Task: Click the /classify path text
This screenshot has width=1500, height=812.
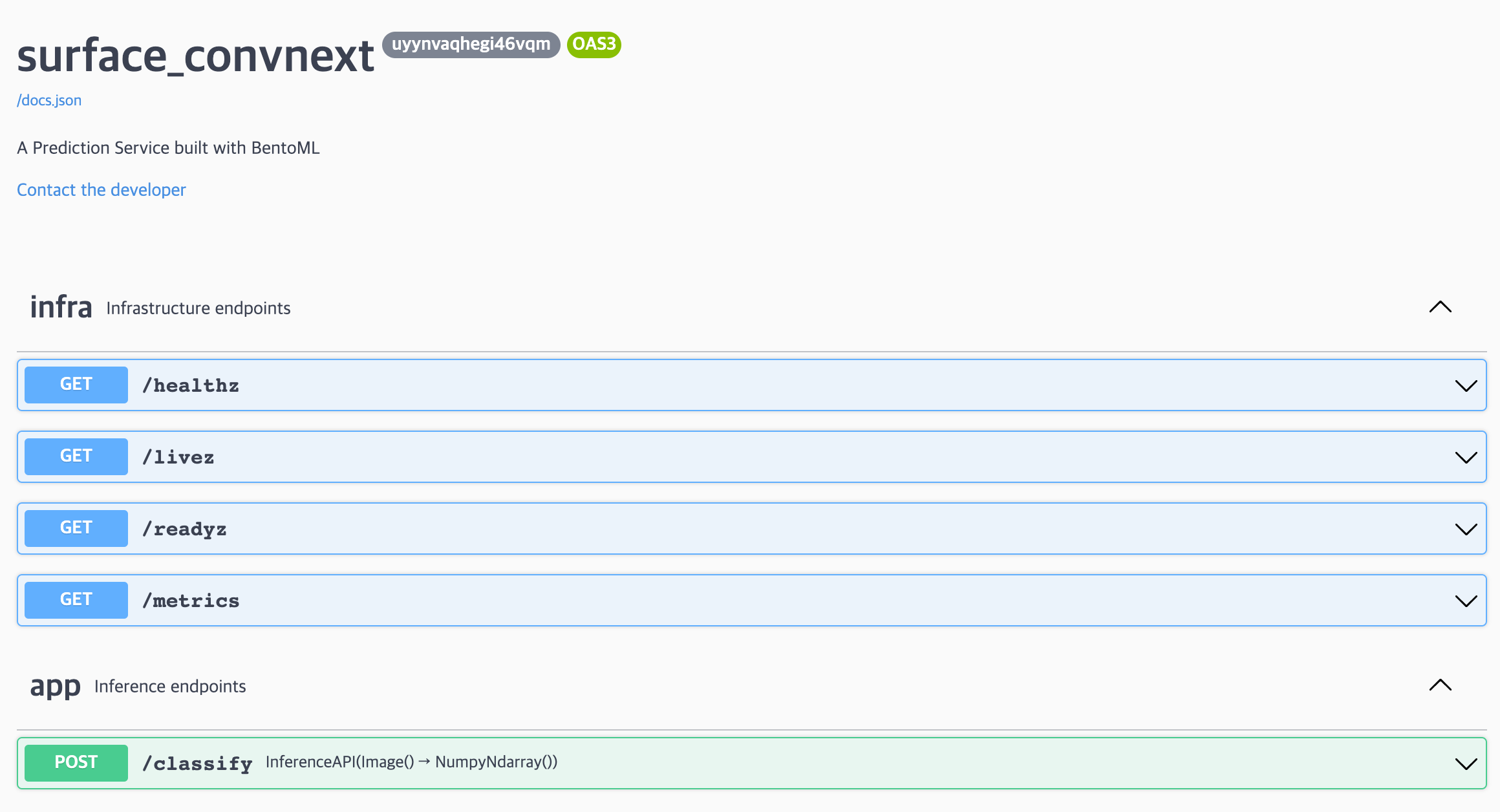Action: coord(197,764)
